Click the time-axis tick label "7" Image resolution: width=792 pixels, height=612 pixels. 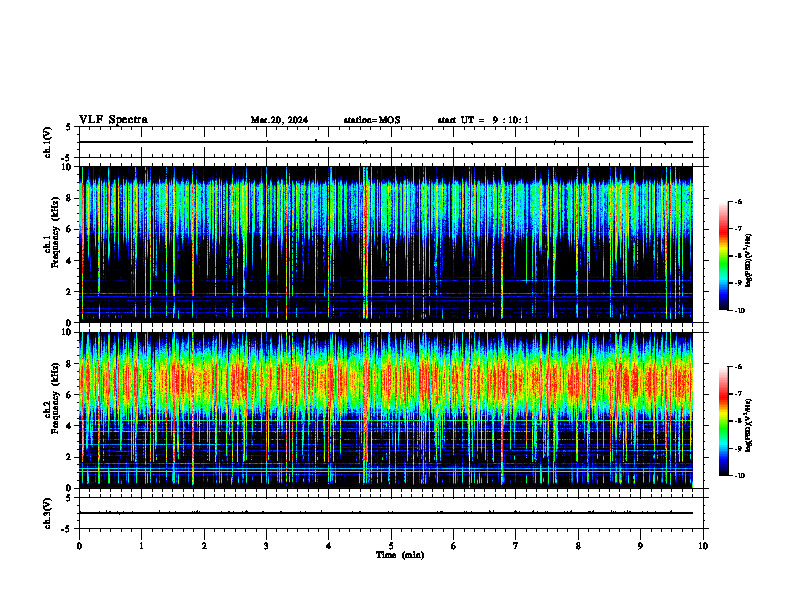click(x=516, y=546)
